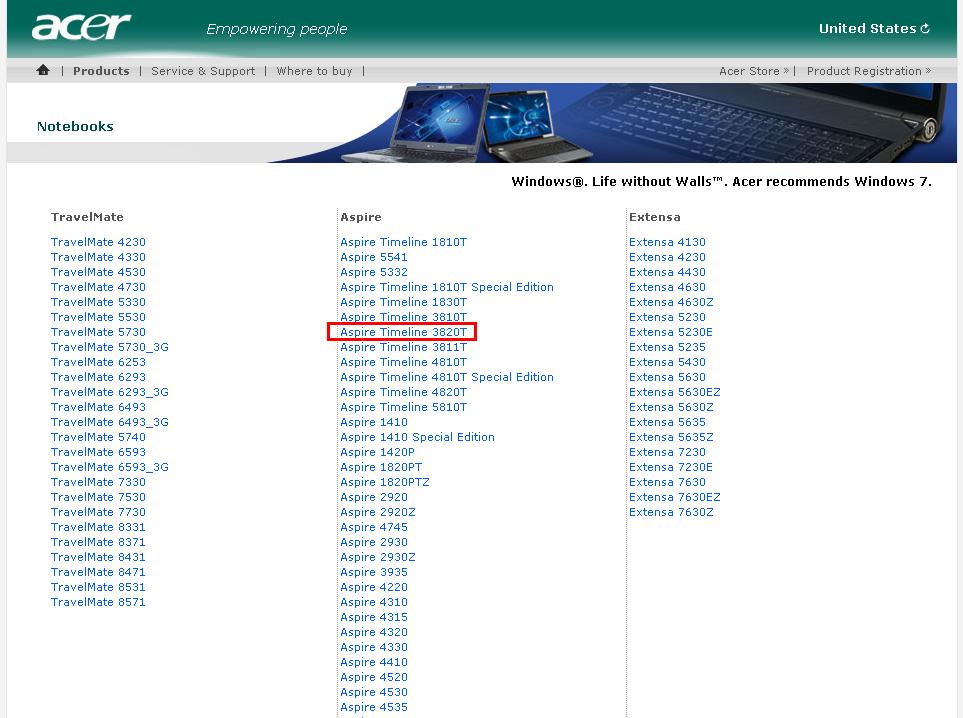Screen dimensions: 963x718
Task: Open Extensa 4130 page
Action: 668,242
